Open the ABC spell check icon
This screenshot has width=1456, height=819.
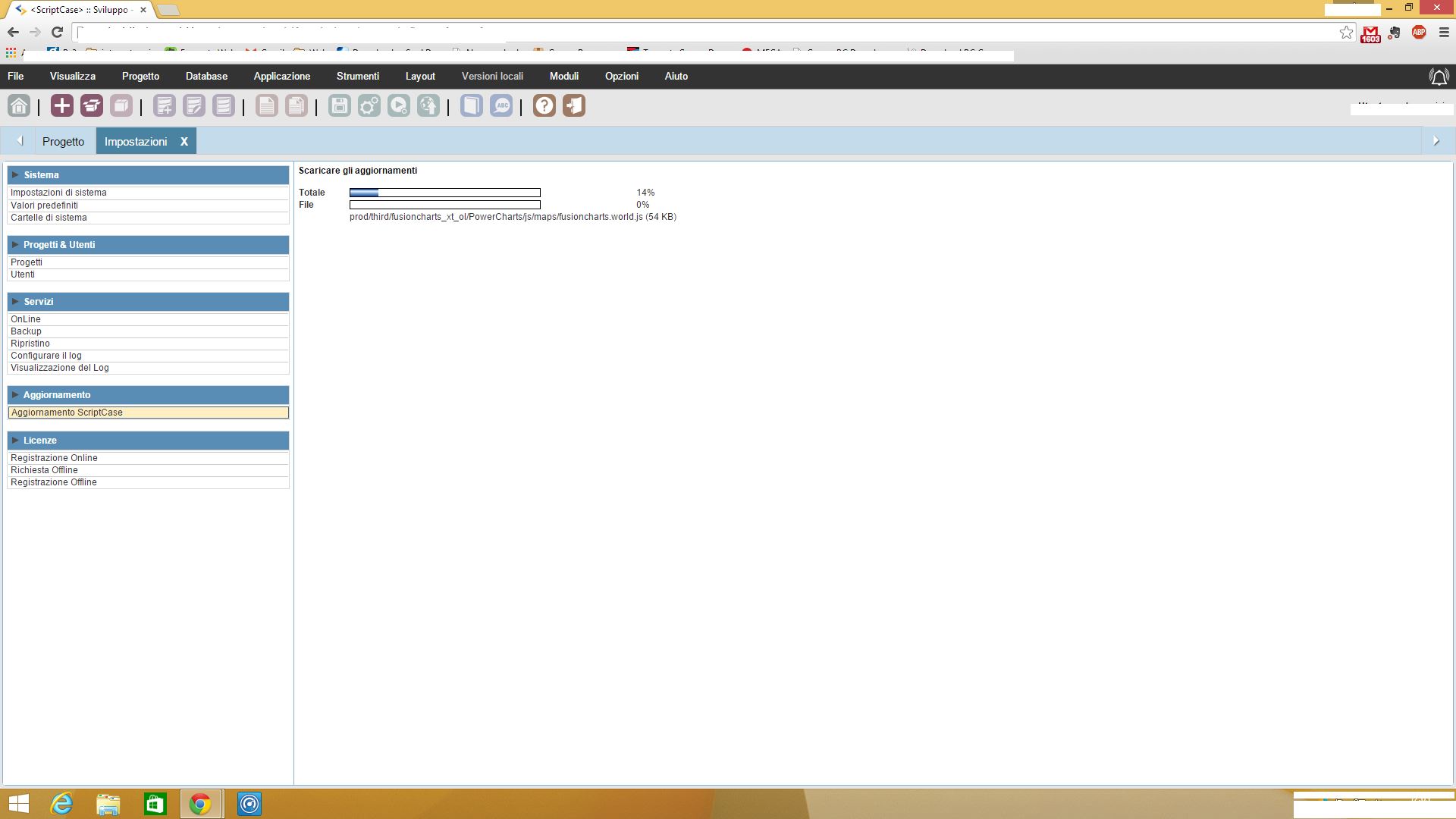point(500,105)
